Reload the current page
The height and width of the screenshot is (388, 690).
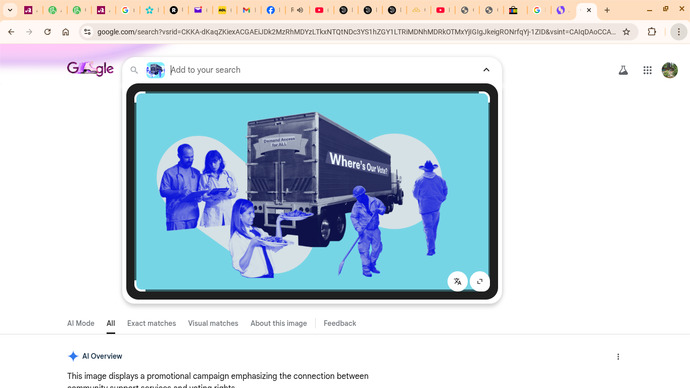tap(48, 32)
